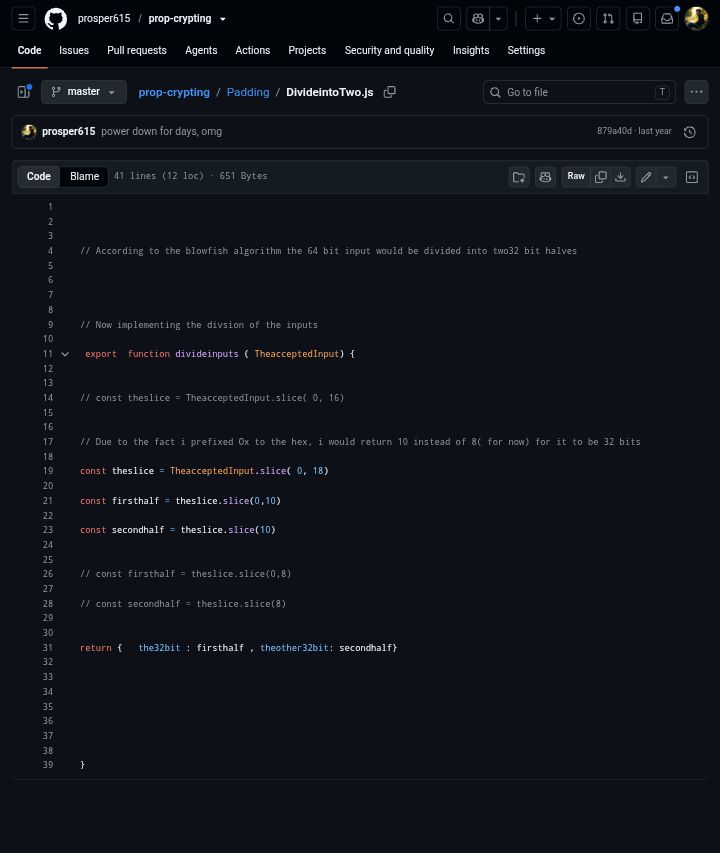The image size is (720, 853).
Task: Navigate to prop-crypting breadcrumb
Action: point(174,92)
